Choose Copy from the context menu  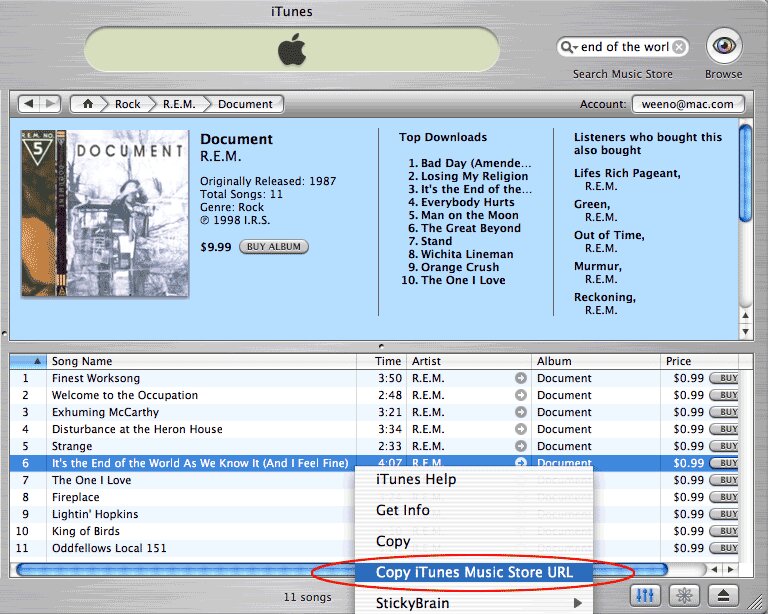474,542
